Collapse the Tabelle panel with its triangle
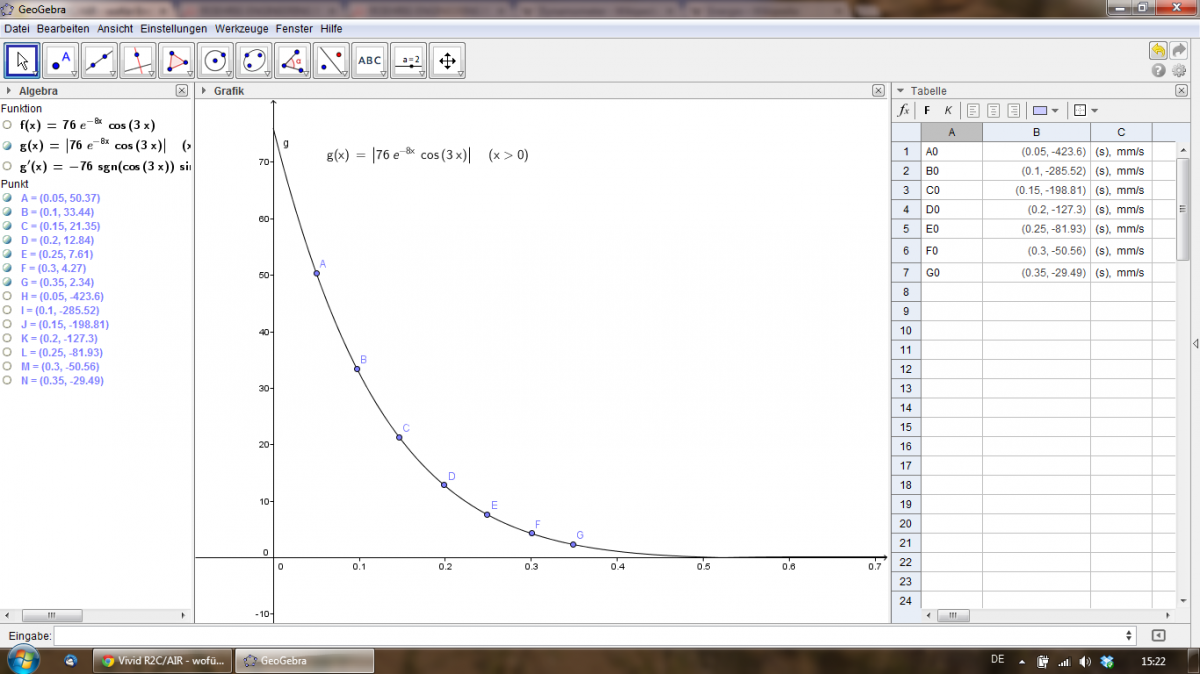Screen dimensions: 1200x674 click(x=900, y=91)
